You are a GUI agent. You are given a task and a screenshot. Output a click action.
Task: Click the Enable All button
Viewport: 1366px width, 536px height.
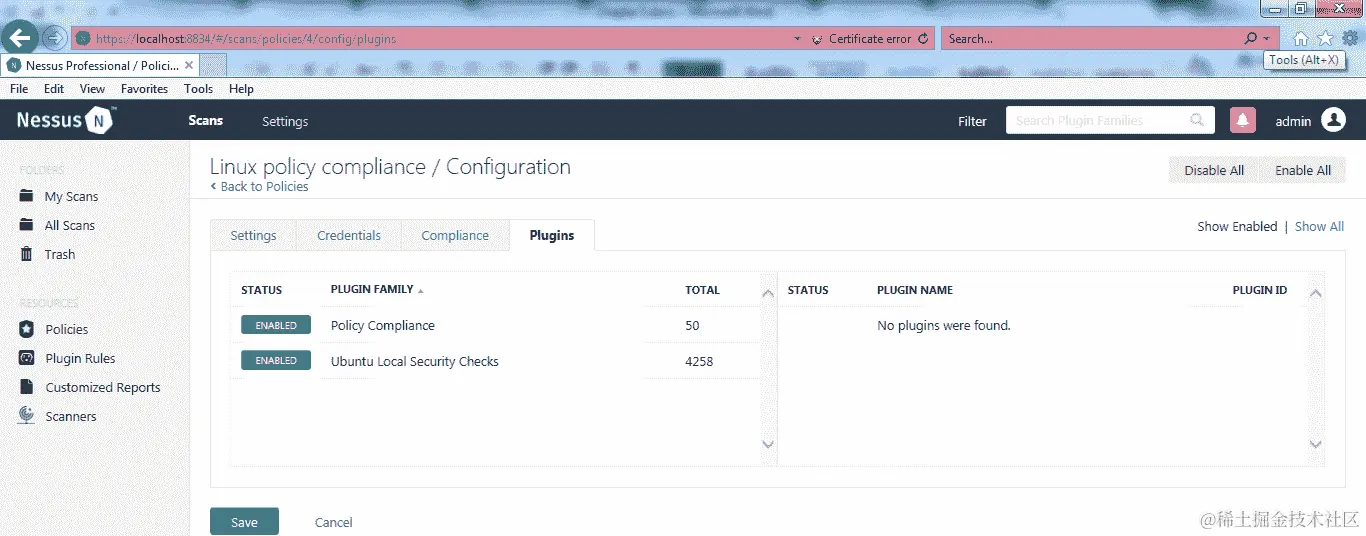coord(1303,170)
